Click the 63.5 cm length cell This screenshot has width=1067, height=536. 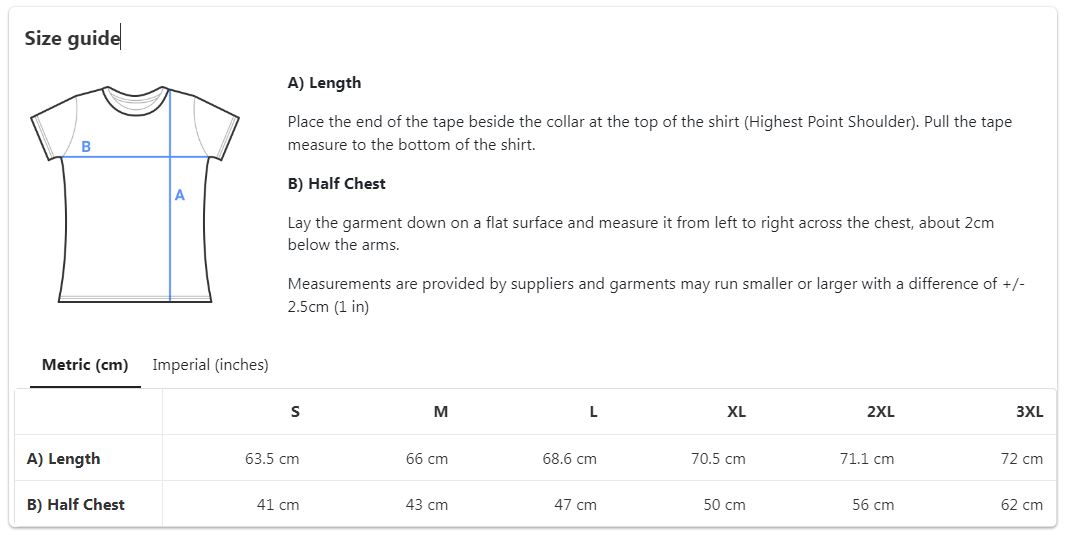point(272,458)
